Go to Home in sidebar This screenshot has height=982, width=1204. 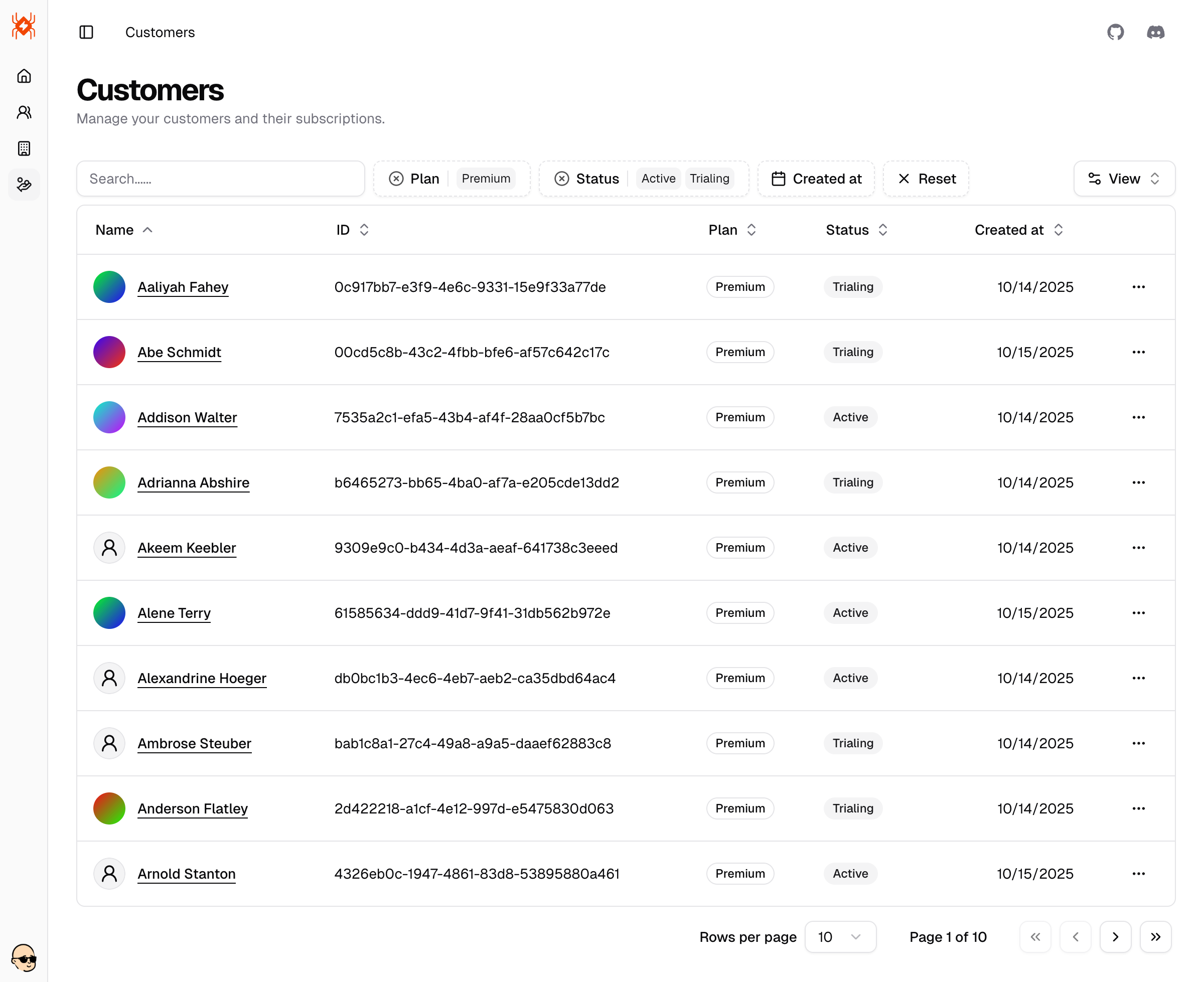click(24, 76)
